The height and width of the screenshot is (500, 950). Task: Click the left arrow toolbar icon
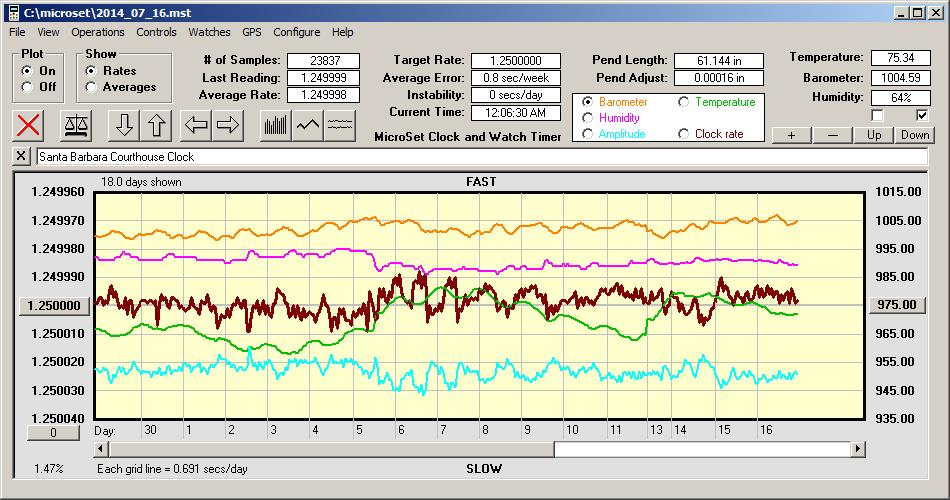tap(196, 125)
